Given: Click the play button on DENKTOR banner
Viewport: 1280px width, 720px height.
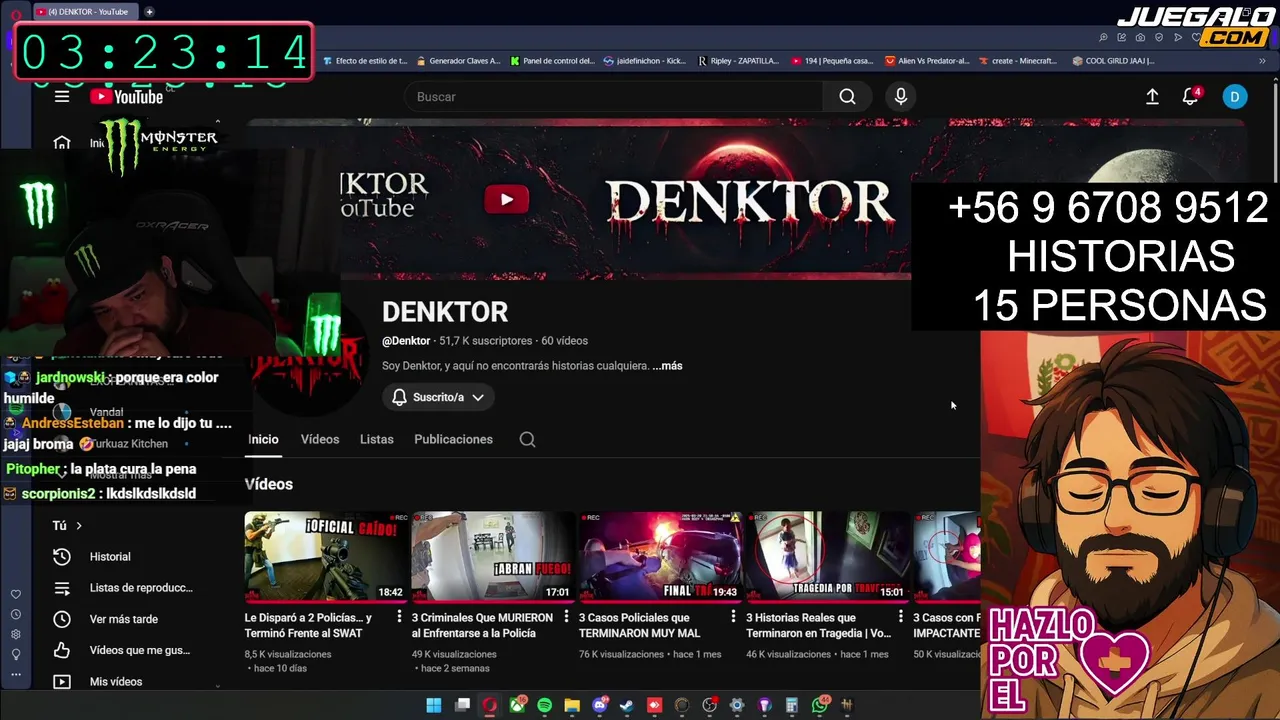Looking at the screenshot, I should click(507, 199).
